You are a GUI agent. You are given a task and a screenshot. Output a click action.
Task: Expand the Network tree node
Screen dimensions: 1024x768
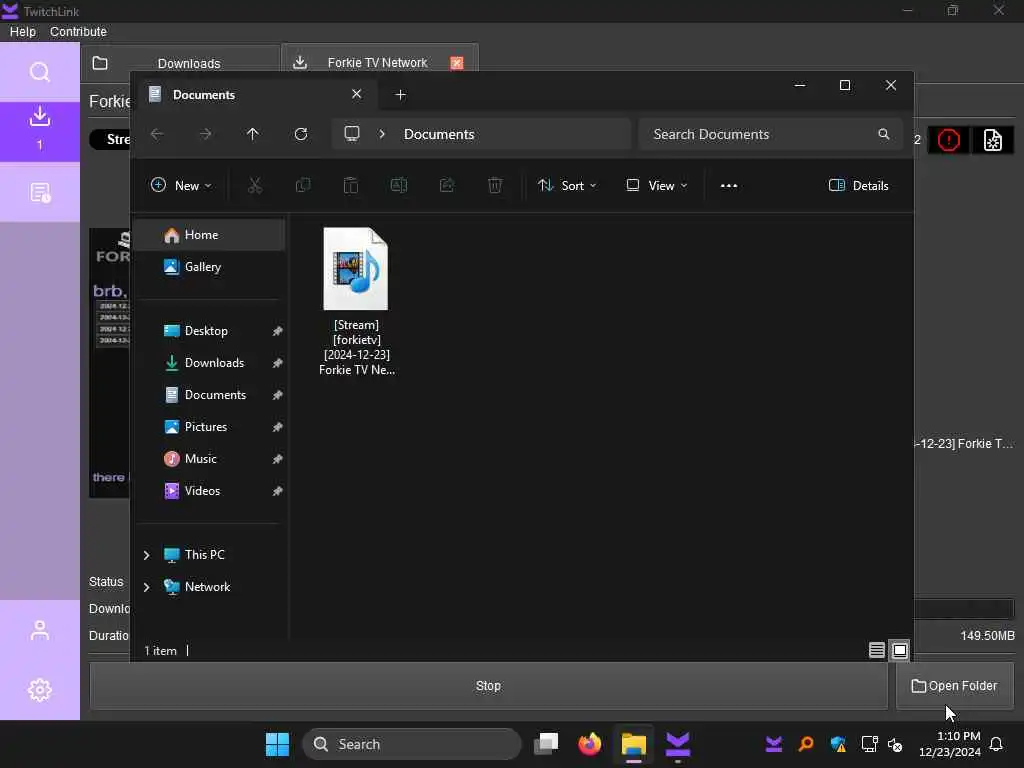[146, 587]
